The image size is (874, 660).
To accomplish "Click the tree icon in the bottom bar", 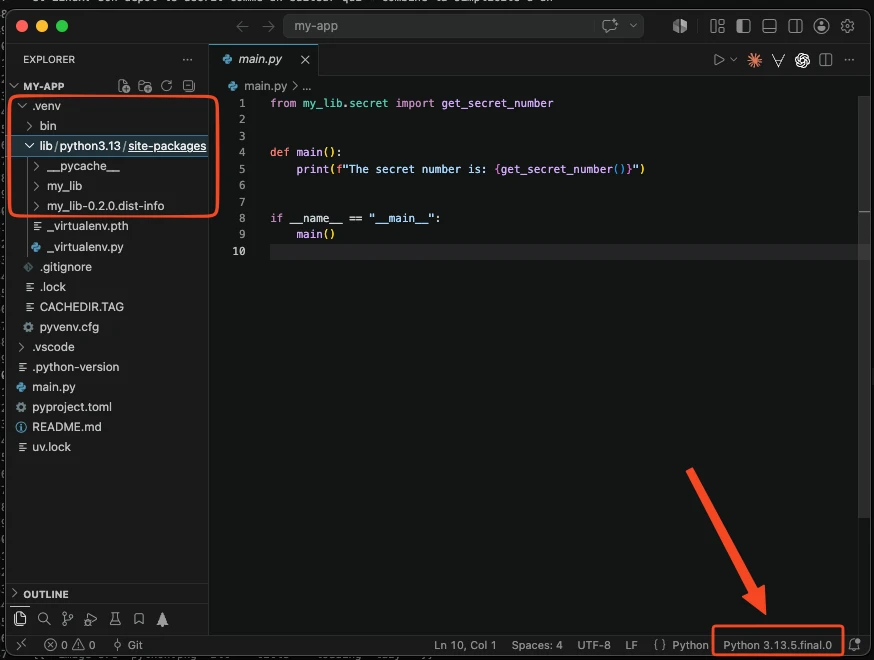I will [x=162, y=619].
